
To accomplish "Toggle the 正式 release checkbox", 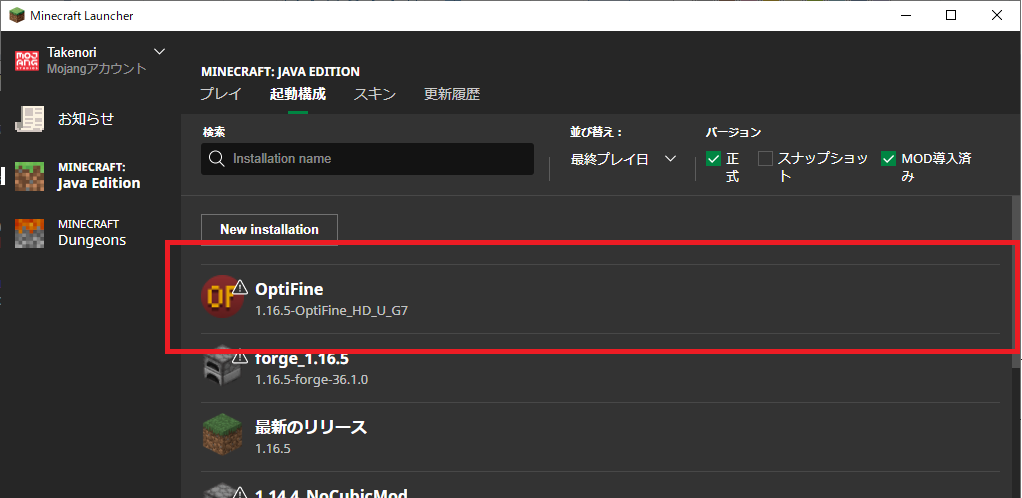I will tap(714, 158).
